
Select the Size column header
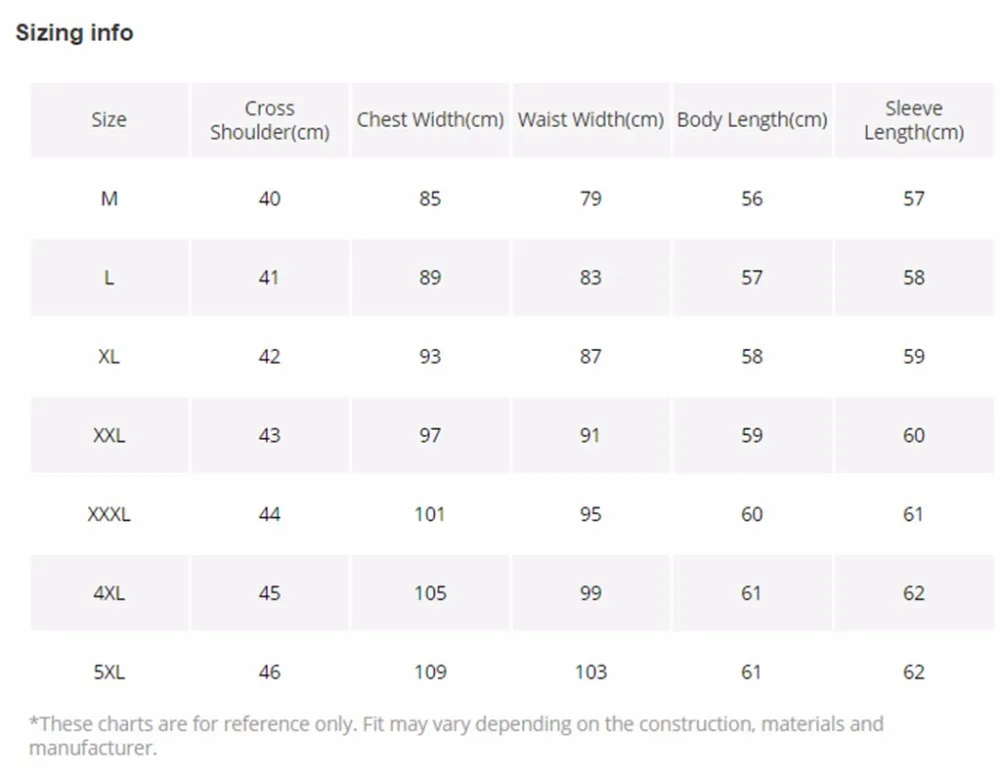109,120
